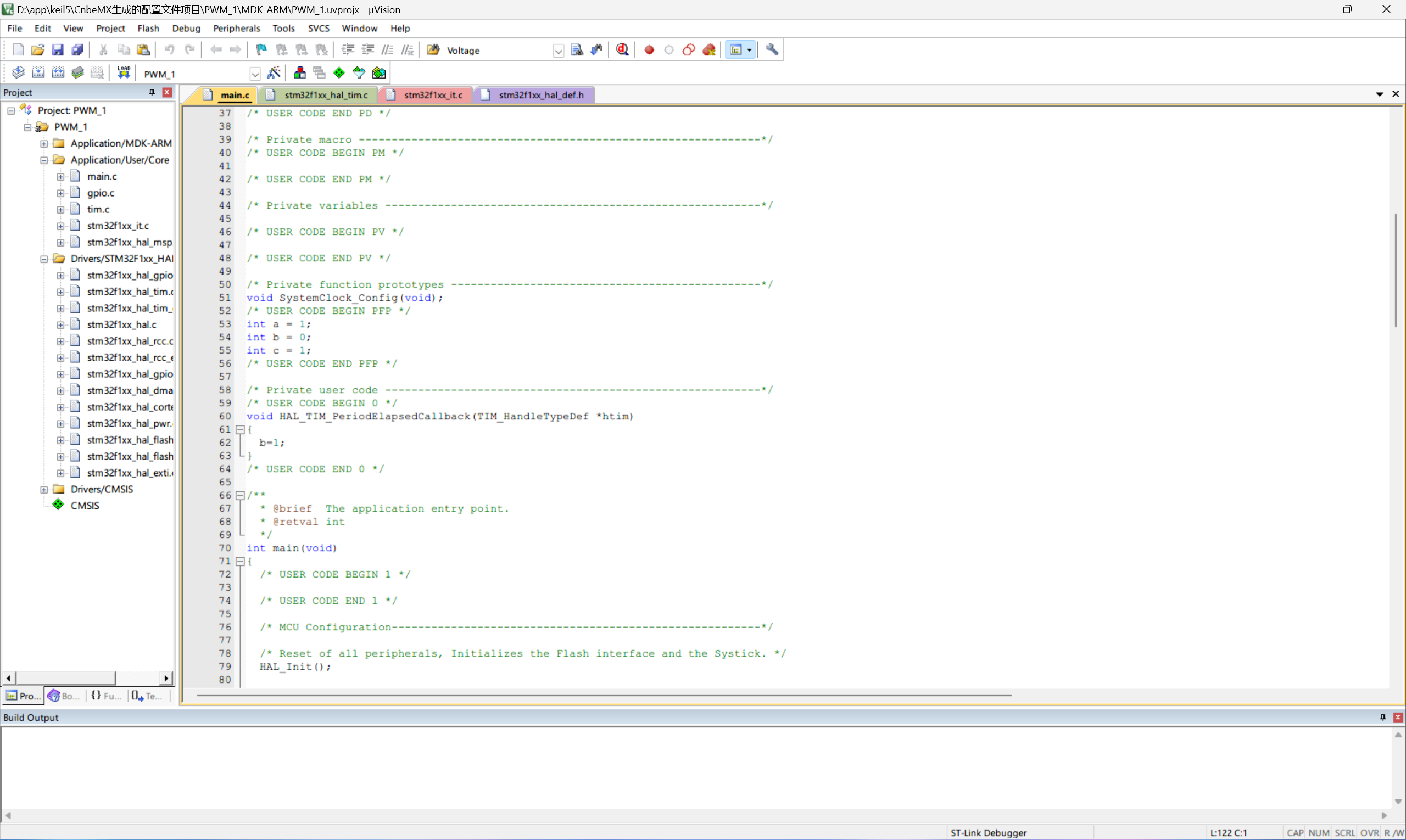Indent the selected text
The width and height of the screenshot is (1406, 840).
[x=348, y=50]
